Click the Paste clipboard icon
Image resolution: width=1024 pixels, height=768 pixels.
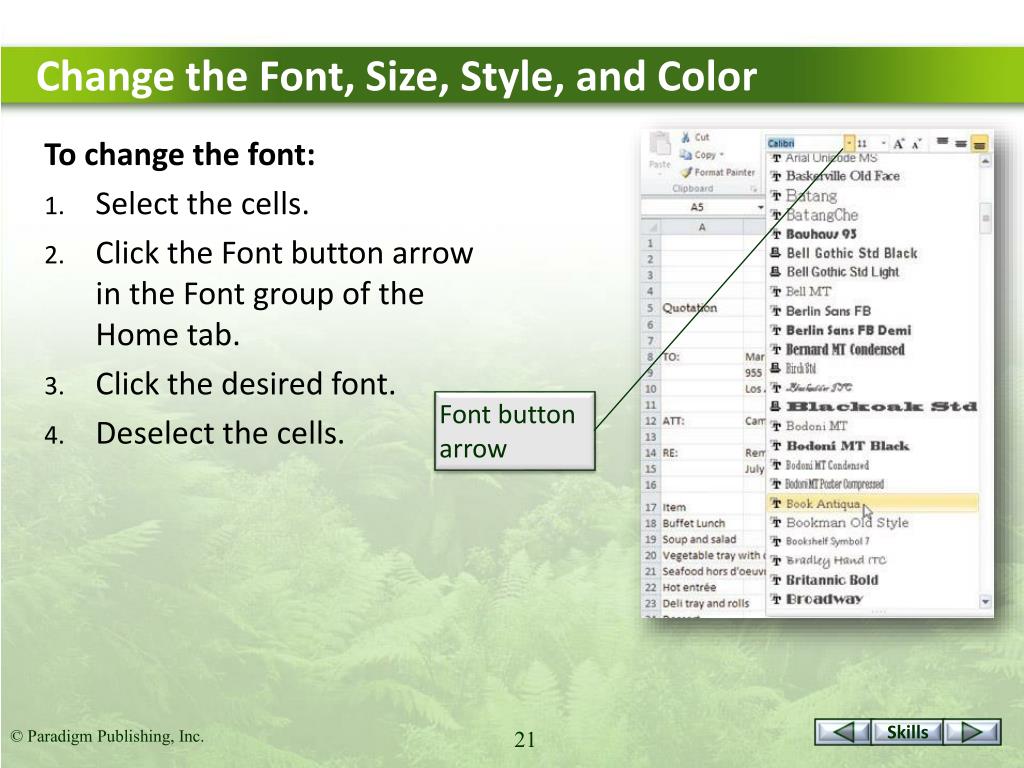(x=659, y=148)
